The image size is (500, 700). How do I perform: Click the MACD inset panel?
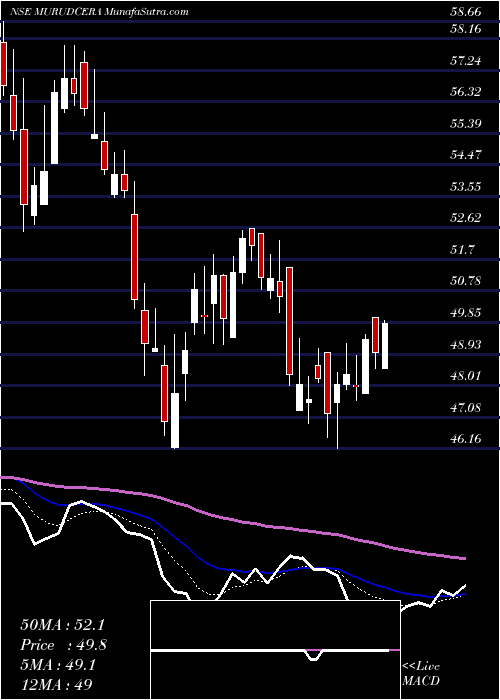[x=275, y=650]
